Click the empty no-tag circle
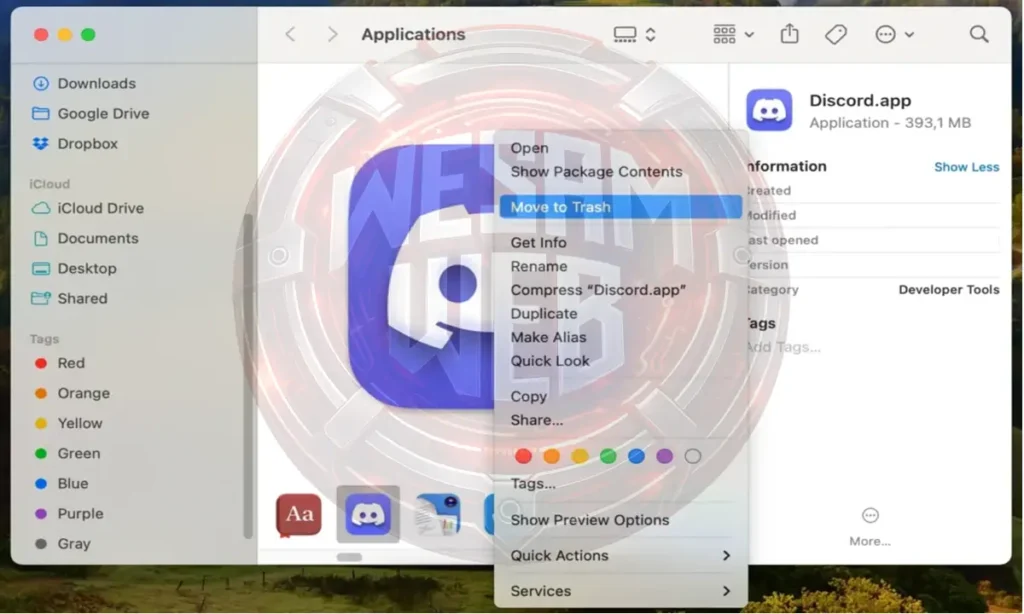Viewport: 1024px width, 614px height. 693,456
